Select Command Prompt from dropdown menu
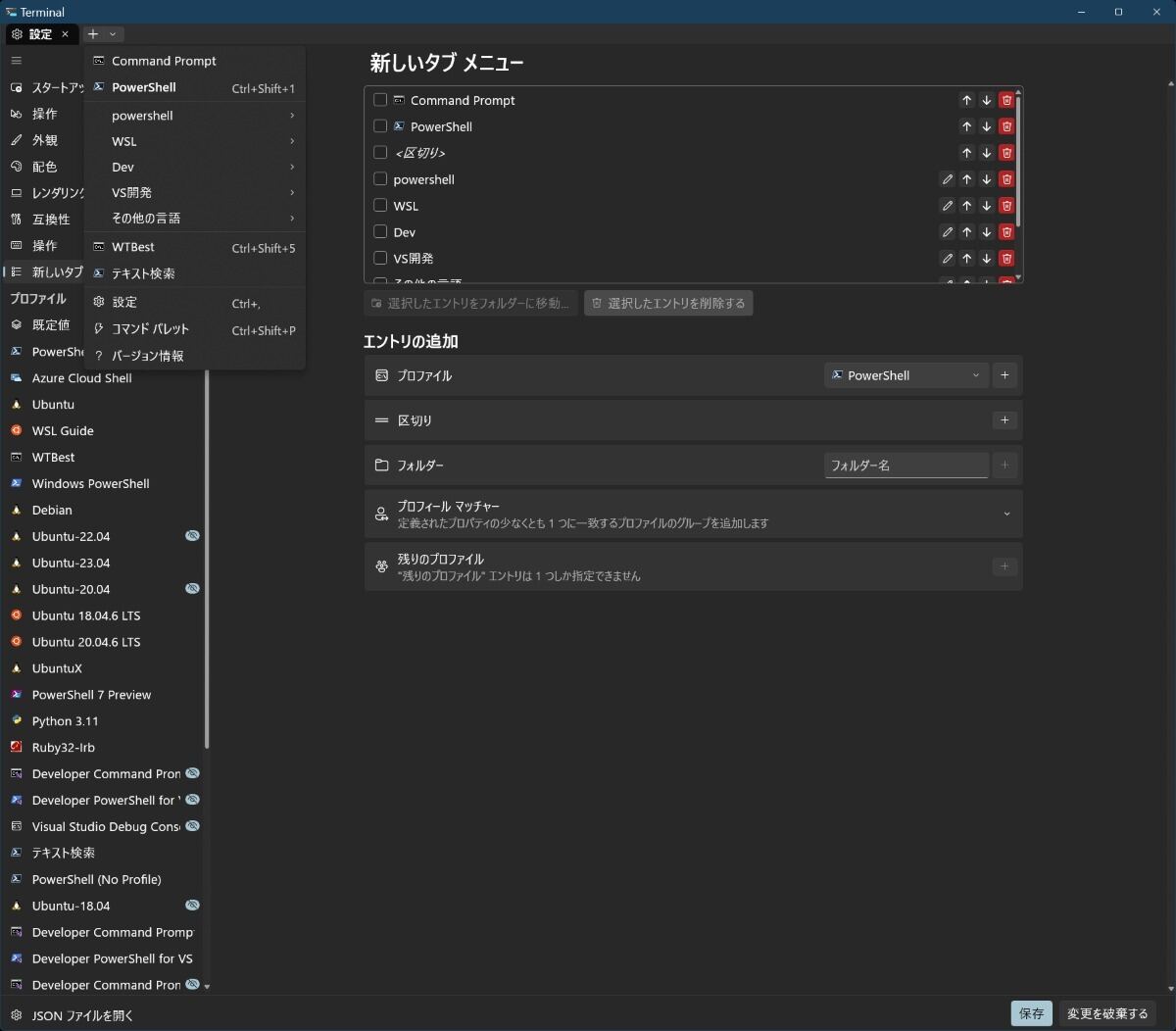The width and height of the screenshot is (1176, 1031). click(x=195, y=61)
